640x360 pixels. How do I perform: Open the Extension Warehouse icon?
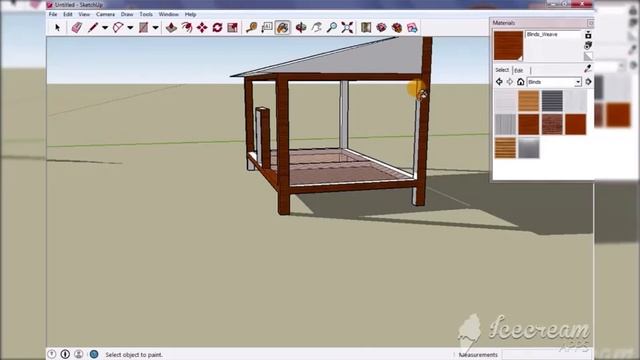pyautogui.click(x=397, y=27)
